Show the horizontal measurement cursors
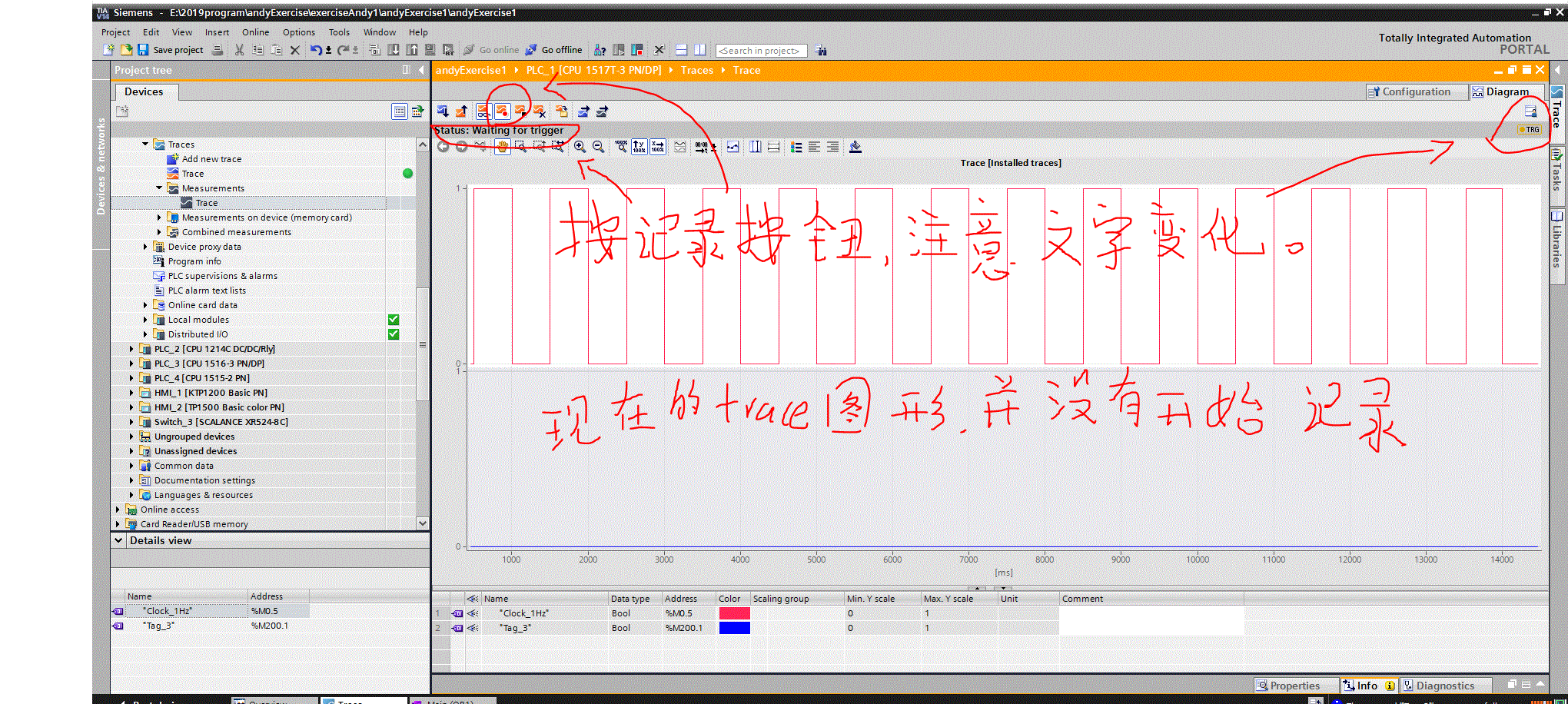Image resolution: width=1568 pixels, height=704 pixels. point(774,147)
